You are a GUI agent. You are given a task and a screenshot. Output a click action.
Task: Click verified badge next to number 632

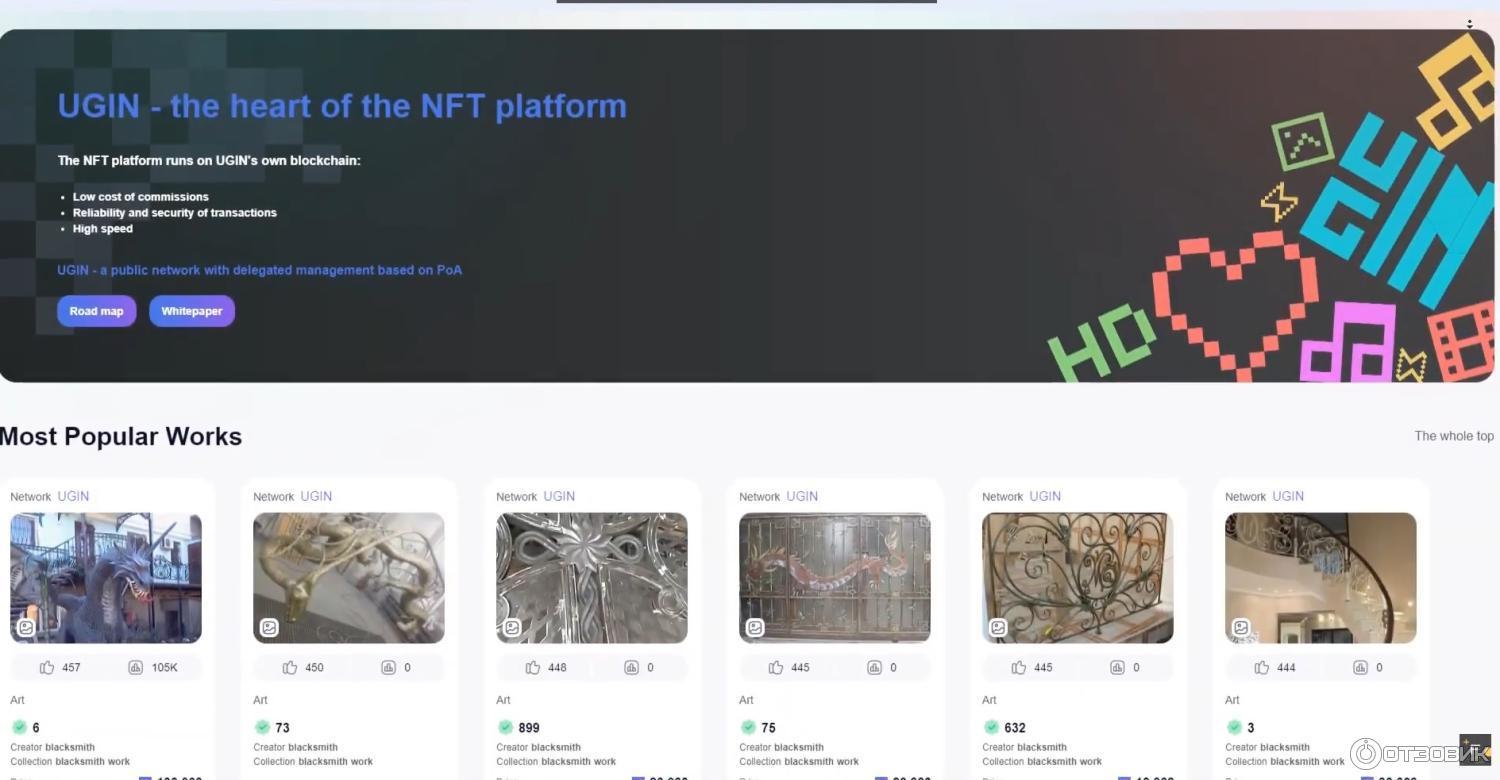[991, 727]
